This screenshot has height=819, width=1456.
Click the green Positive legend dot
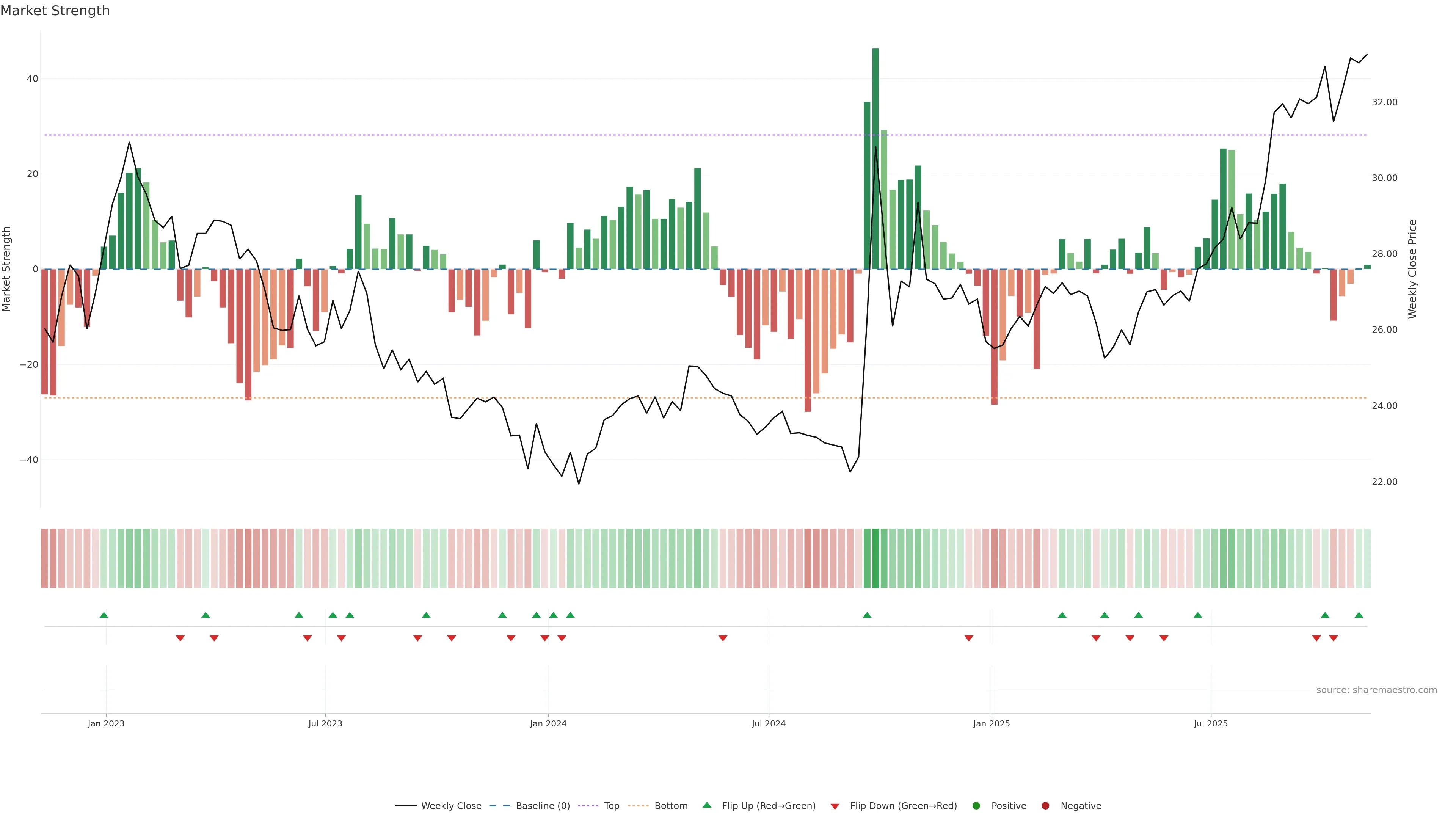(976, 806)
